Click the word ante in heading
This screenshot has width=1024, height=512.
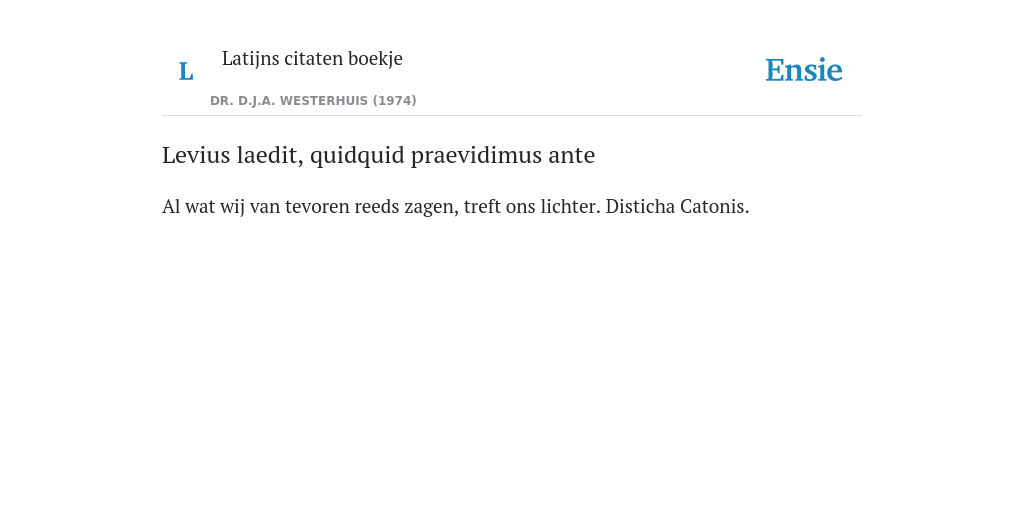coord(571,157)
